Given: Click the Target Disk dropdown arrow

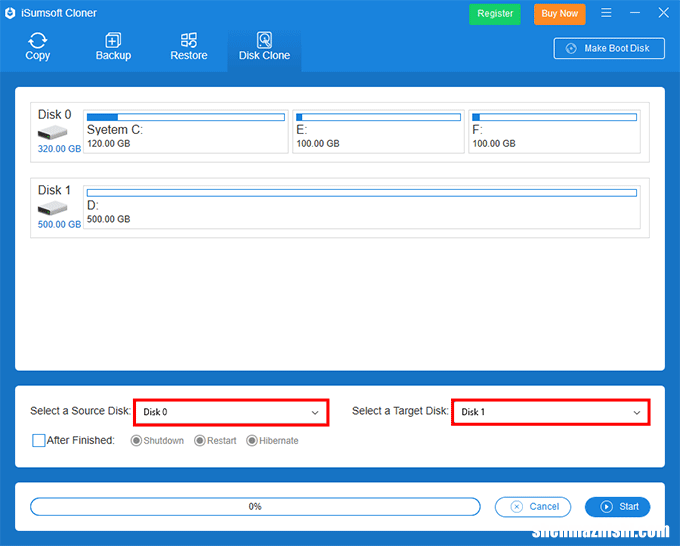Looking at the screenshot, I should pyautogui.click(x=637, y=412).
